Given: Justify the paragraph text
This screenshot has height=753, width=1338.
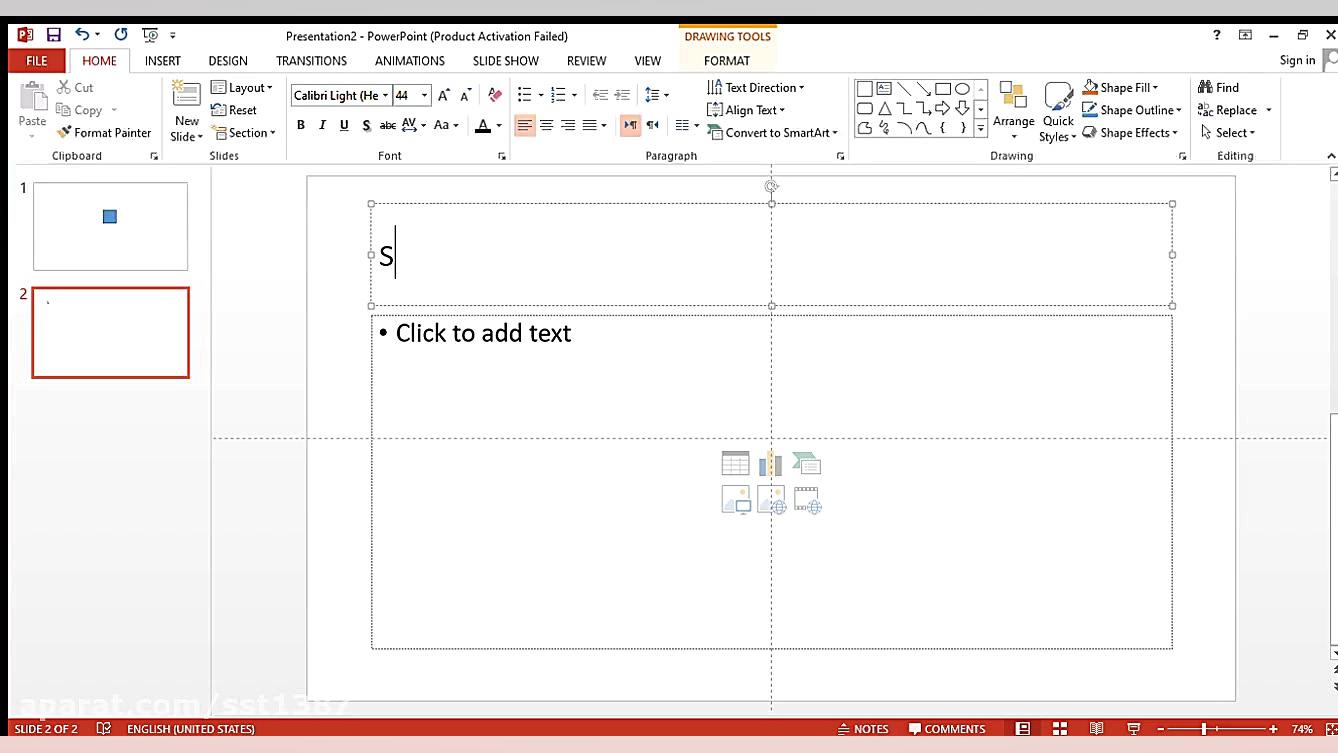Looking at the screenshot, I should [590, 125].
